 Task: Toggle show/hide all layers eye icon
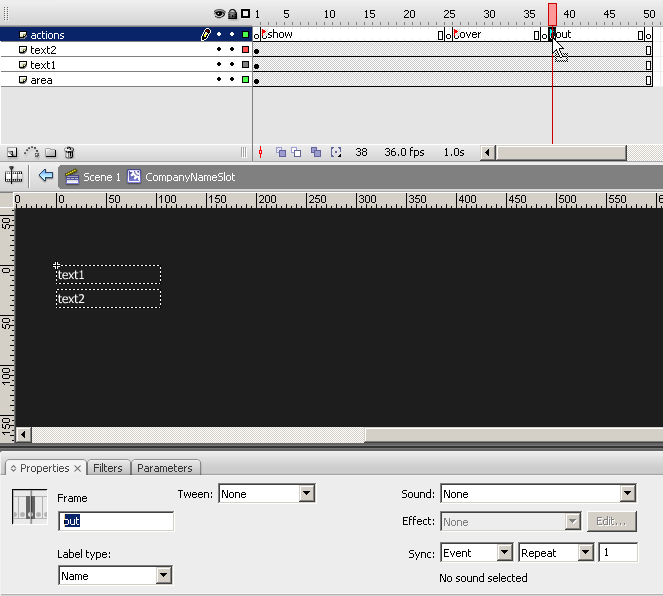219,13
